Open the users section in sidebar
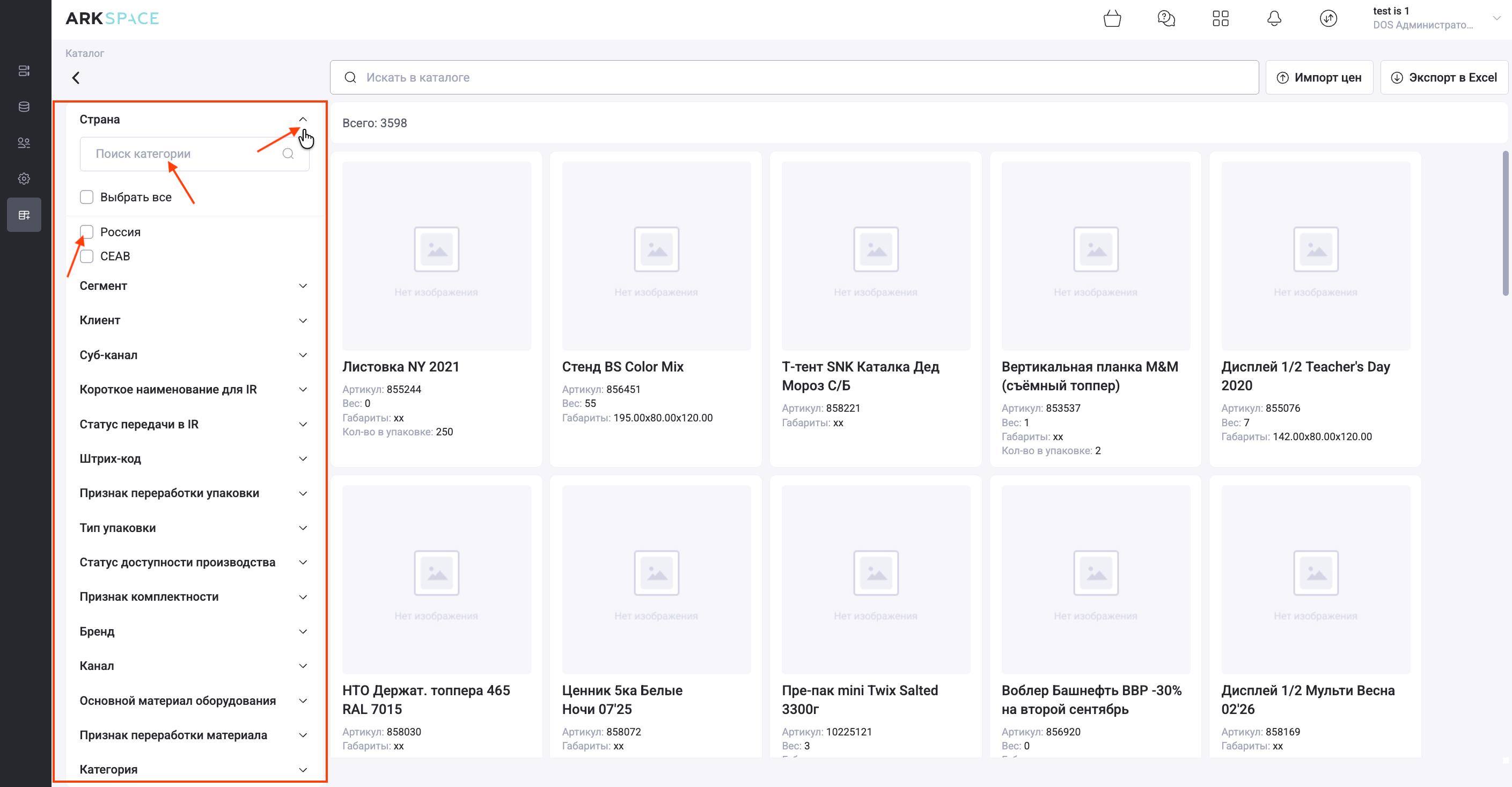This screenshot has height=787, width=1512. [24, 143]
